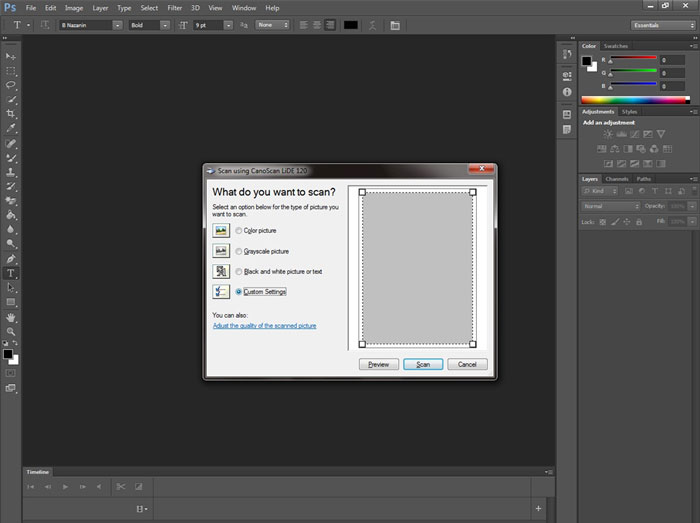Viewport: 700px width, 523px height.
Task: Click the color spectrum ramp
Action: pyautogui.click(x=635, y=100)
